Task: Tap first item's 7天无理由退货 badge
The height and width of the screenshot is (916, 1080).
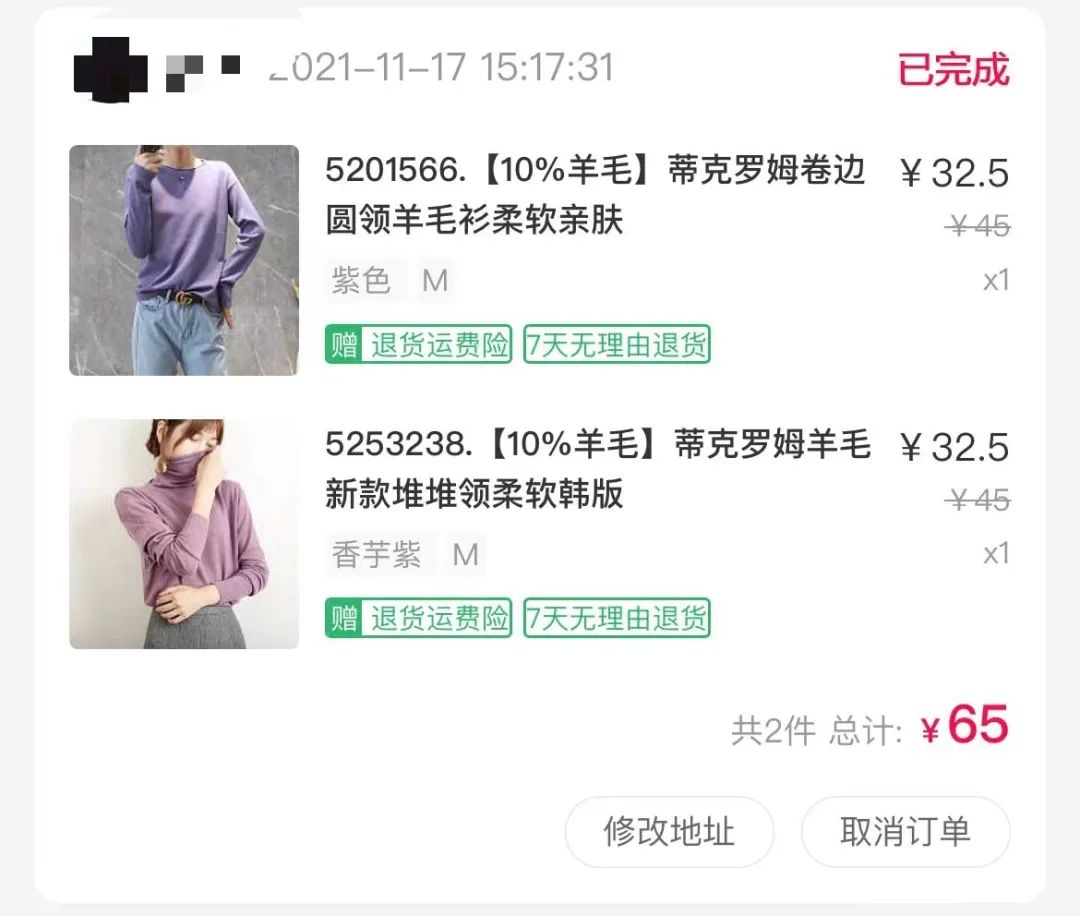Action: click(x=616, y=344)
